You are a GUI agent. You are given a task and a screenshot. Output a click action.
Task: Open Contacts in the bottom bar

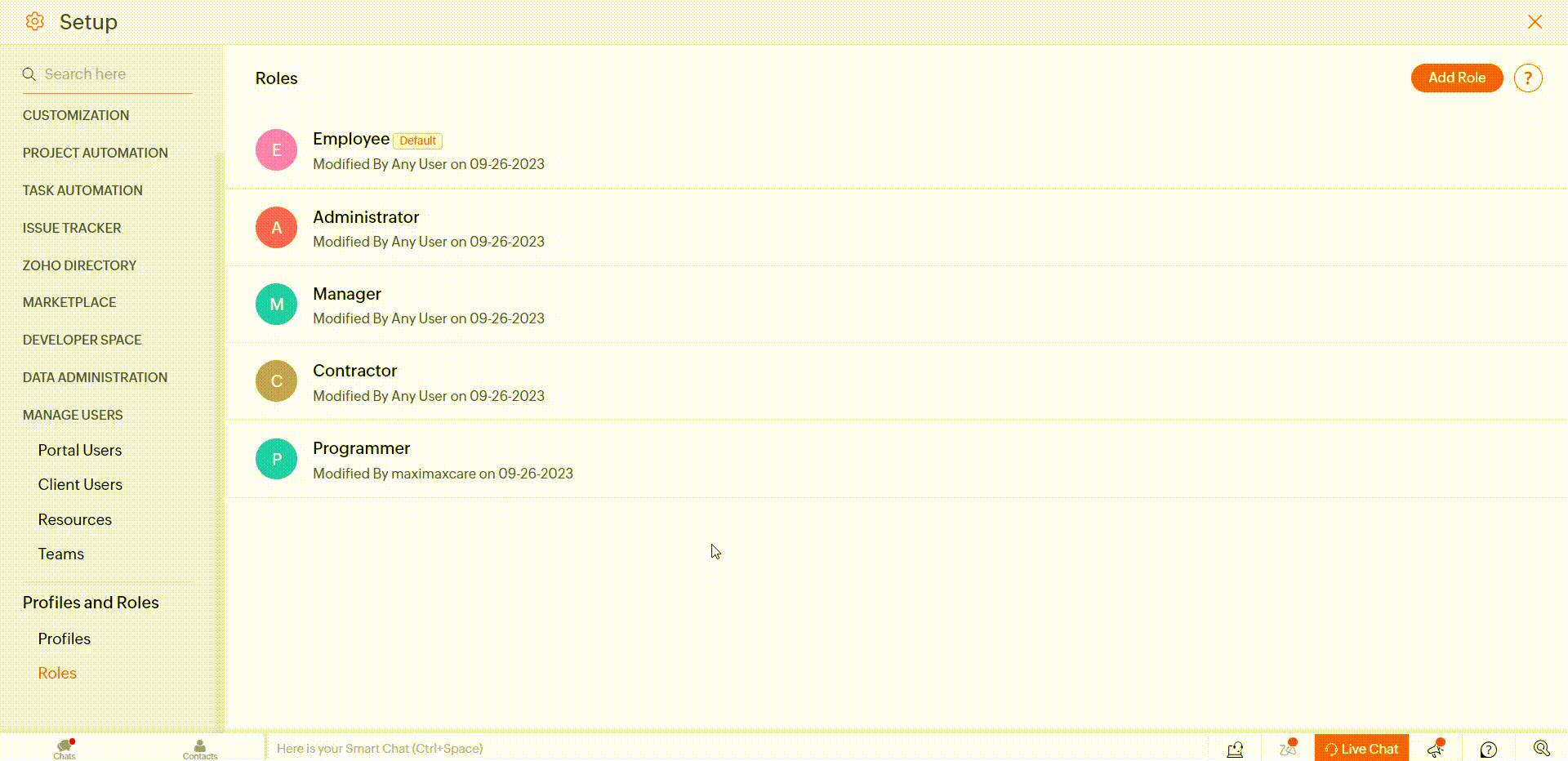pyautogui.click(x=200, y=748)
